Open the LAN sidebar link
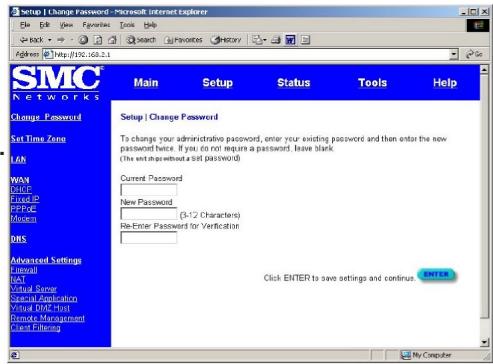The height and width of the screenshot is (364, 493). [x=18, y=160]
